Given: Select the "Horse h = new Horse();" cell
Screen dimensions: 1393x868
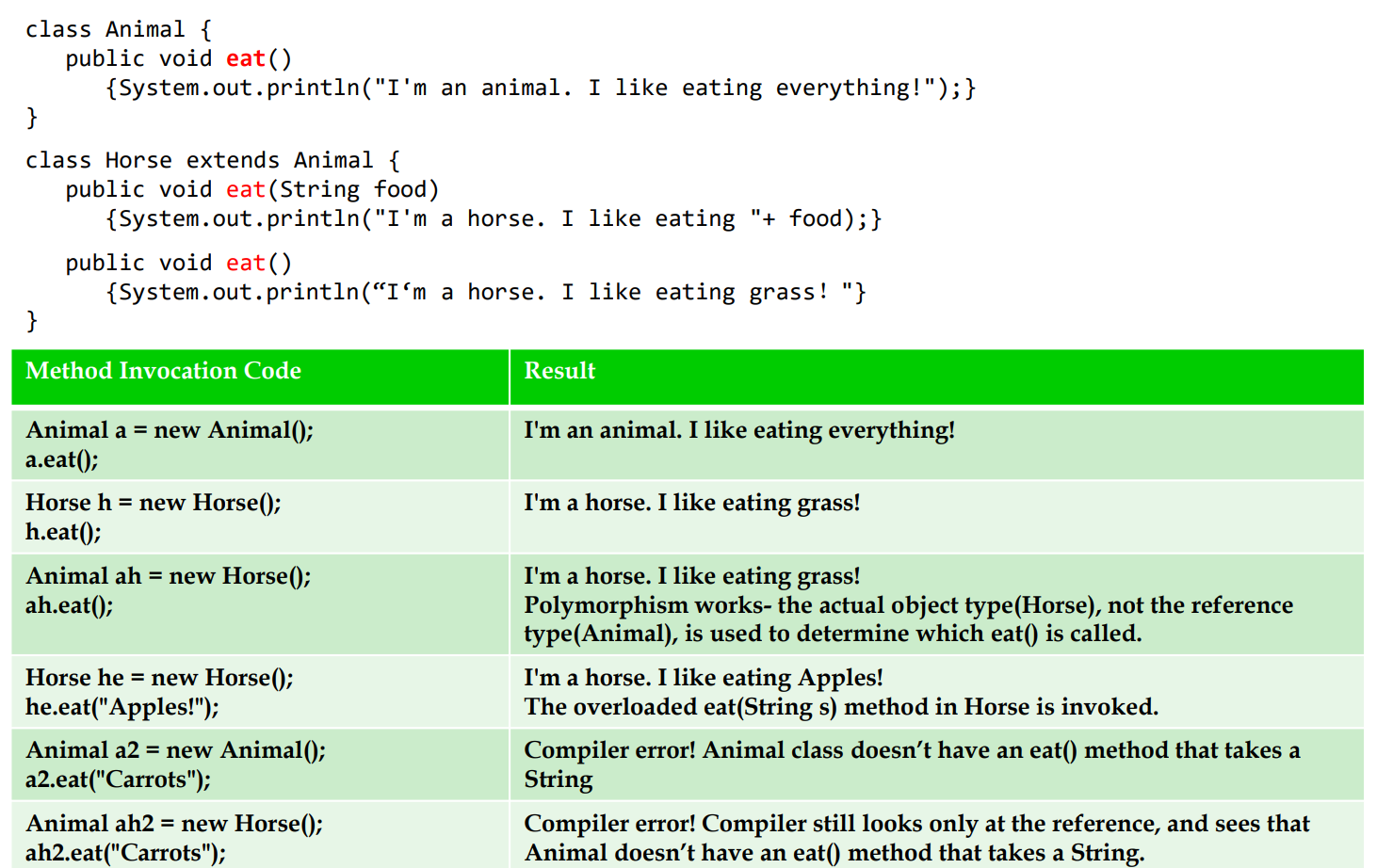Looking at the screenshot, I should point(154,503).
